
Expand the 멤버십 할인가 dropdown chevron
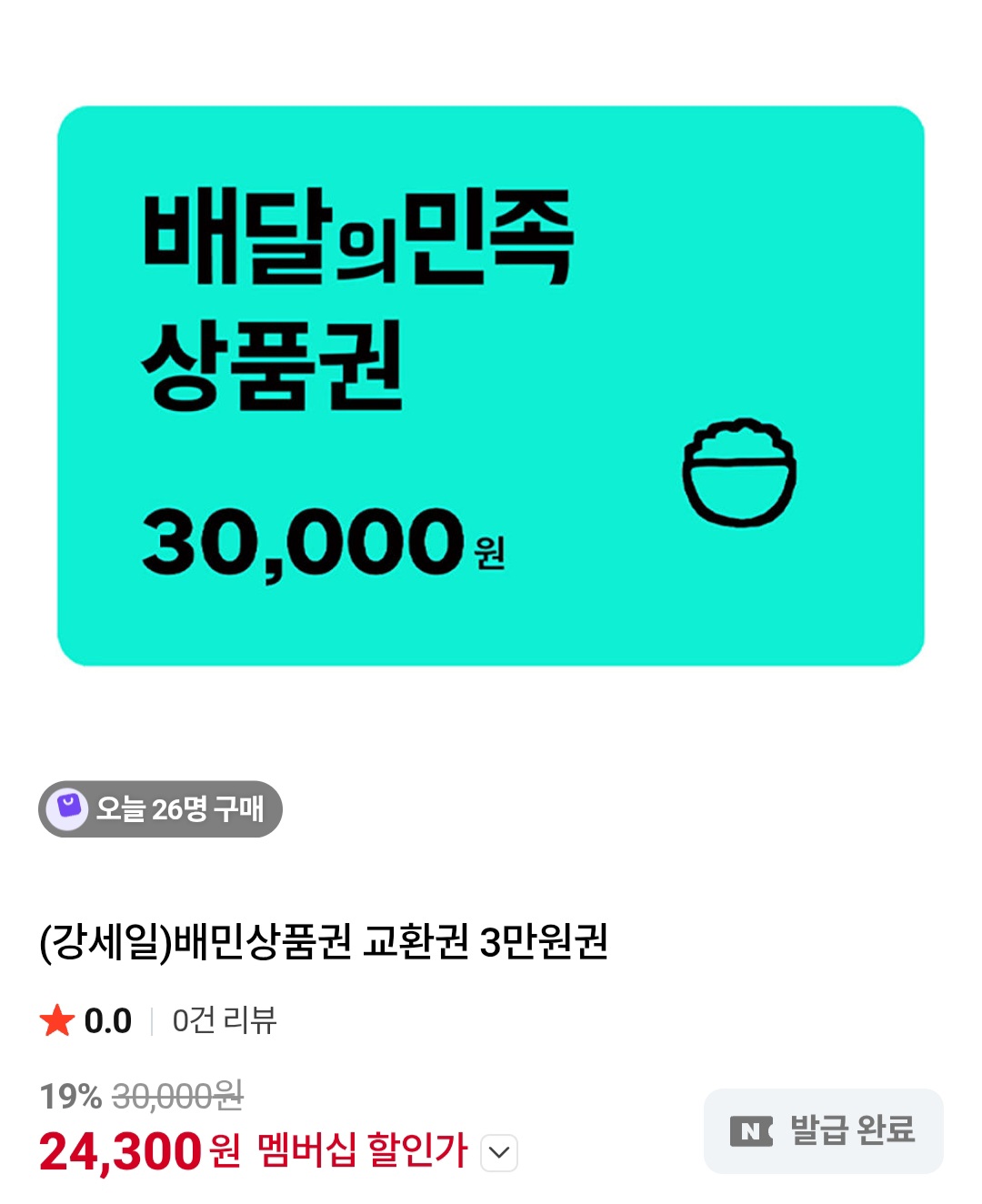click(x=499, y=1153)
